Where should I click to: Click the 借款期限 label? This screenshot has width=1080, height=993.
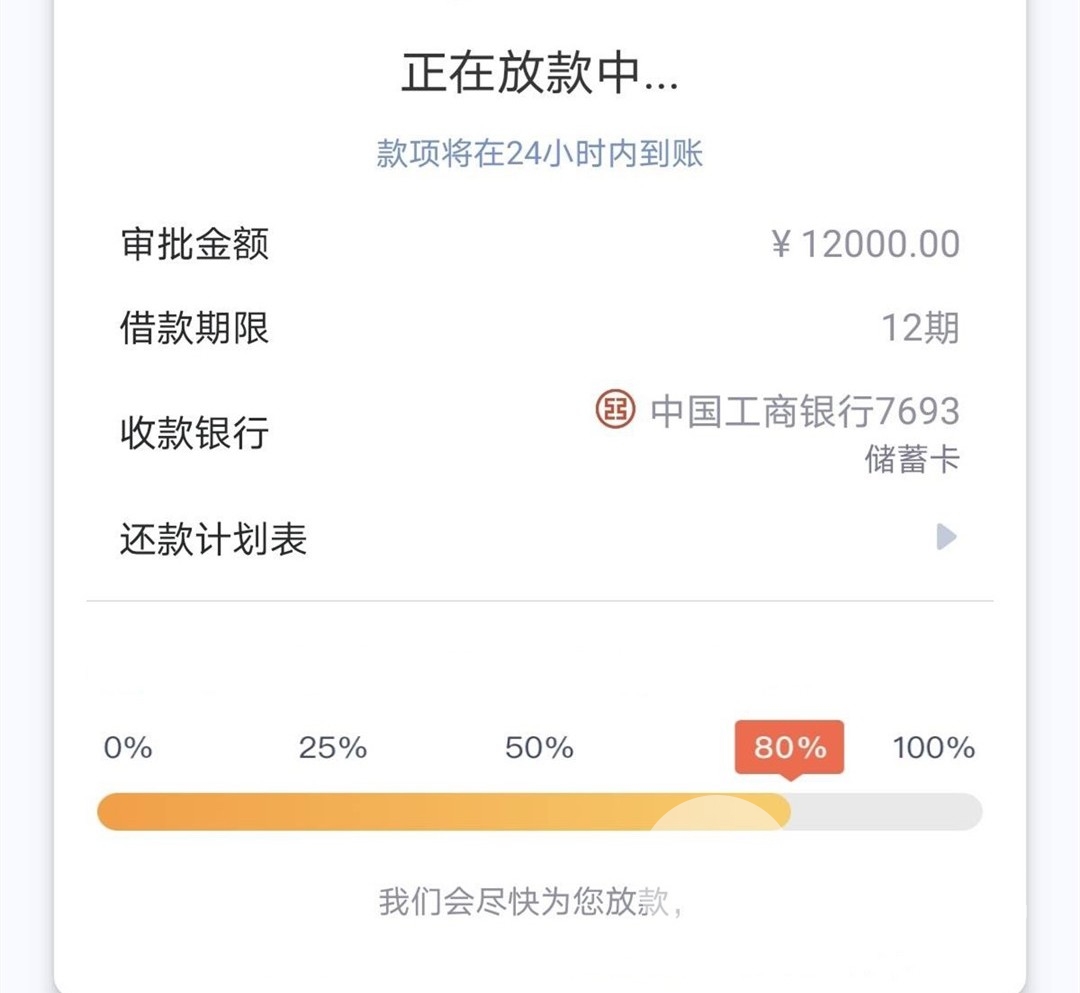194,328
